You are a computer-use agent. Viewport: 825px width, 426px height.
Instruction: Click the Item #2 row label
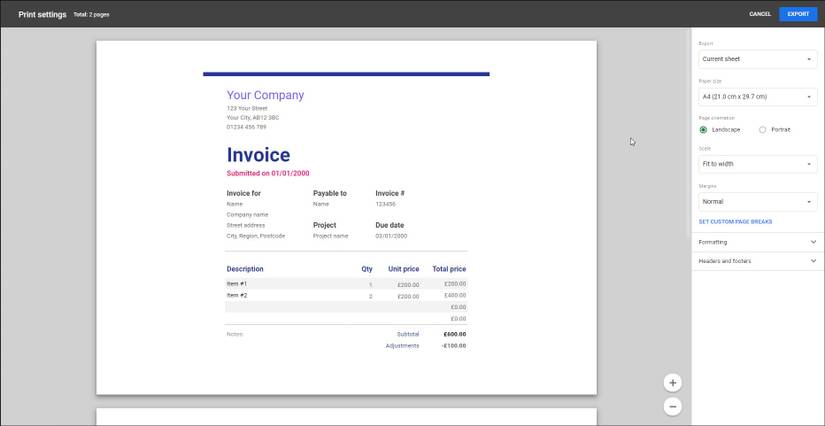click(237, 296)
